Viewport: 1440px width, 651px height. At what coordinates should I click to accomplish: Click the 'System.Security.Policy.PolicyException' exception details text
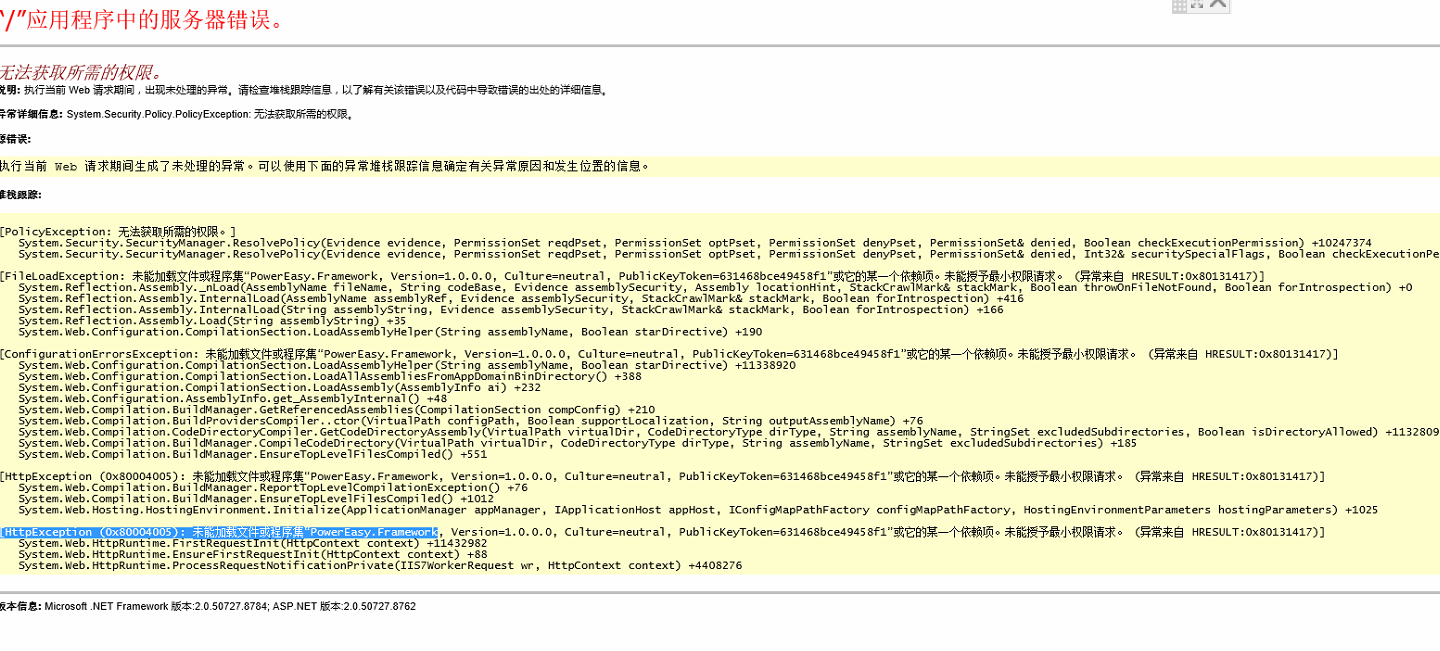click(x=210, y=114)
